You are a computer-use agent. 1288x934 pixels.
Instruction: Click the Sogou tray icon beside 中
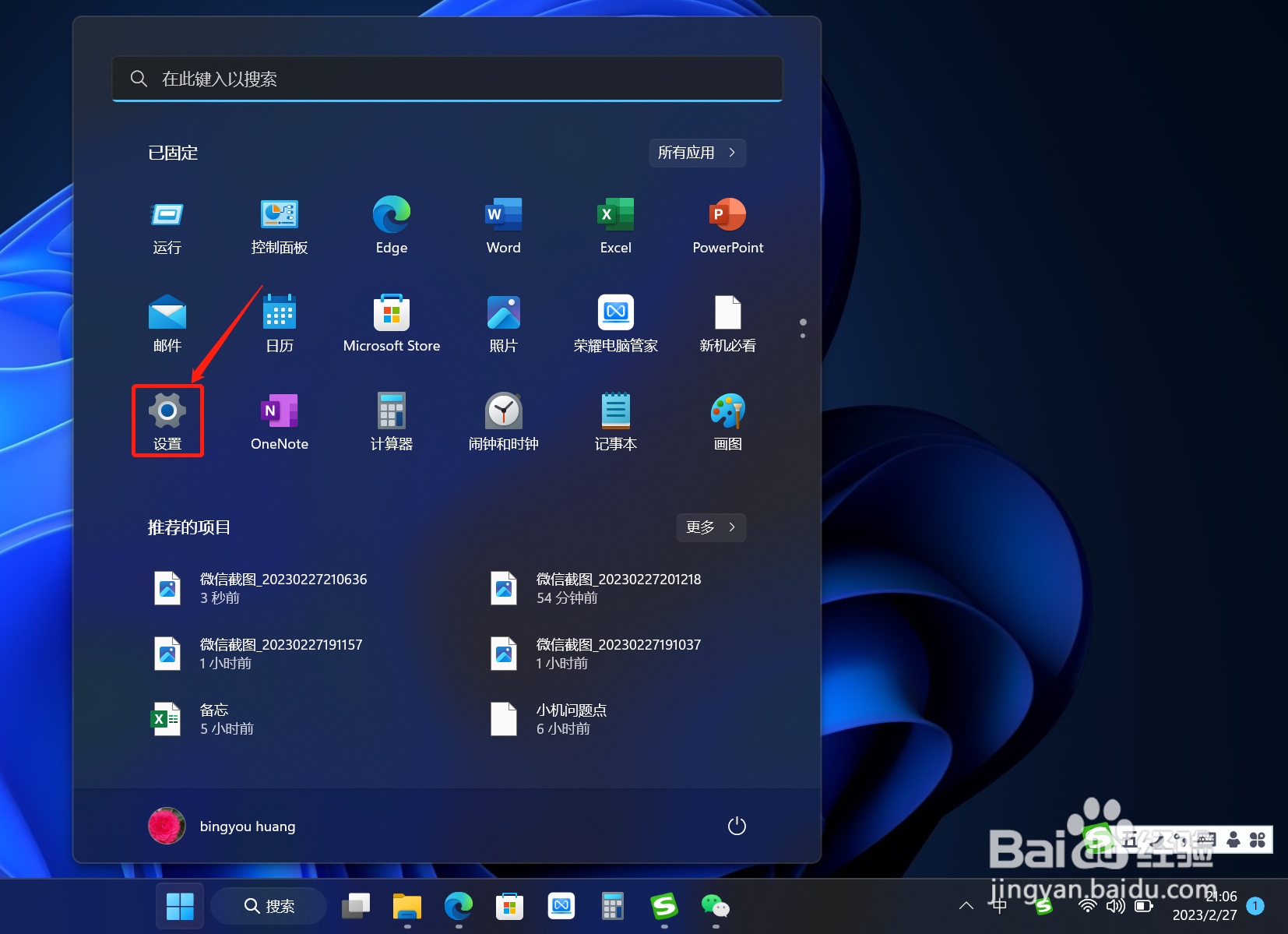point(1043,906)
